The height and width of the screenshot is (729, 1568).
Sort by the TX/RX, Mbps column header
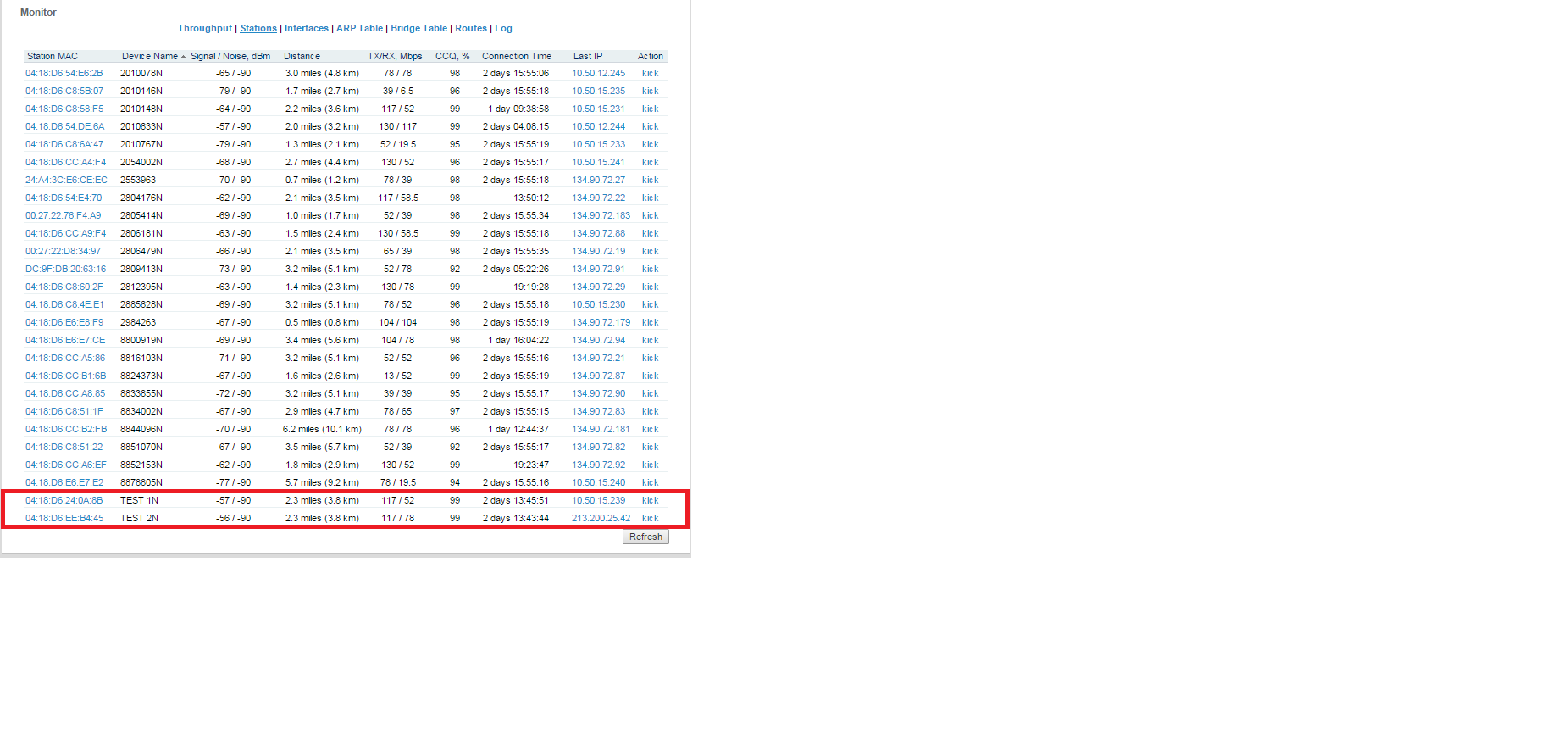pyautogui.click(x=395, y=56)
